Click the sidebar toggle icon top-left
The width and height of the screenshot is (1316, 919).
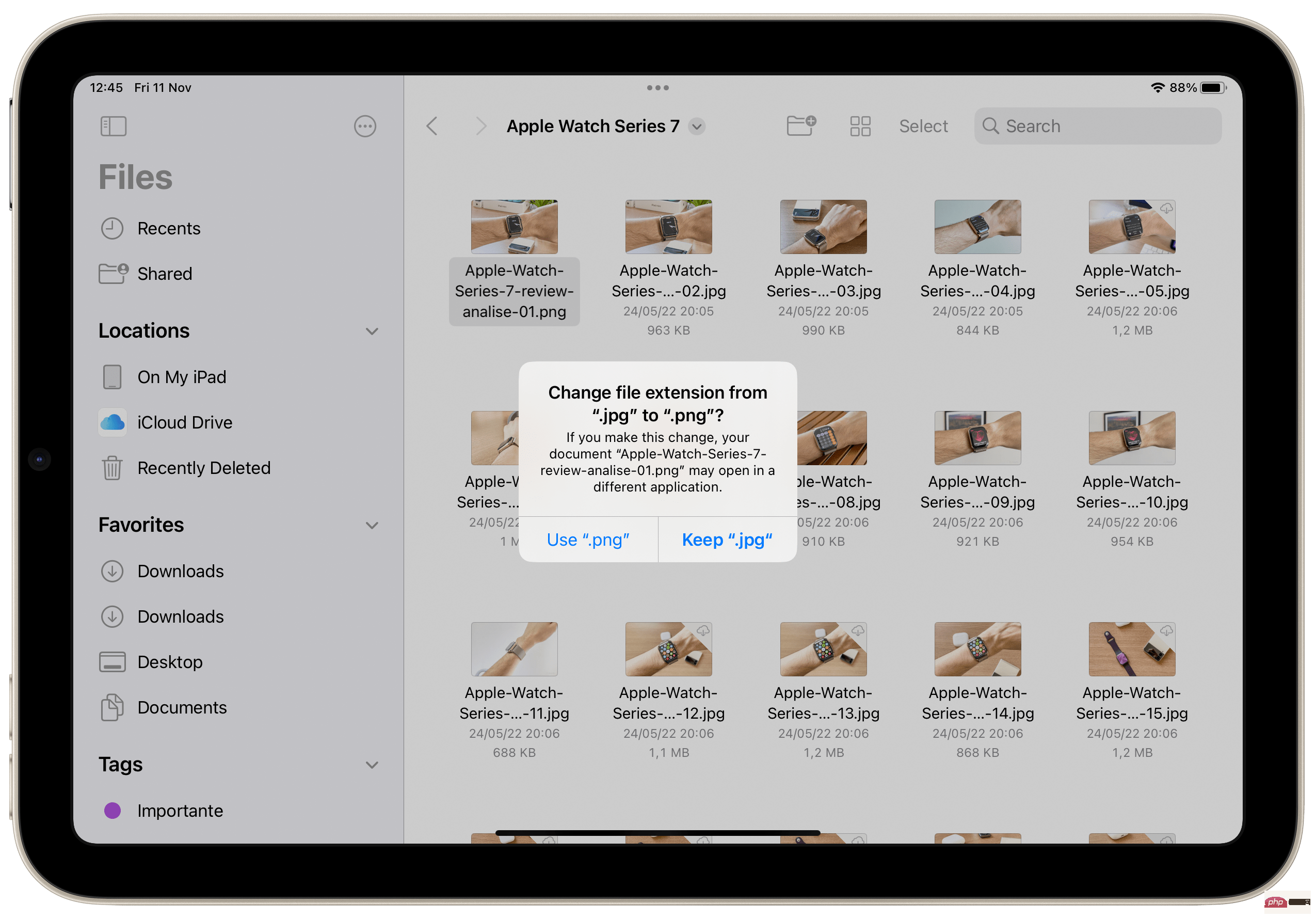113,126
